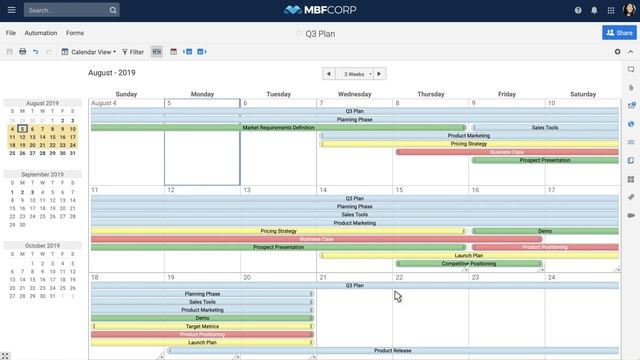Open the Target Metrics event bar

202,327
